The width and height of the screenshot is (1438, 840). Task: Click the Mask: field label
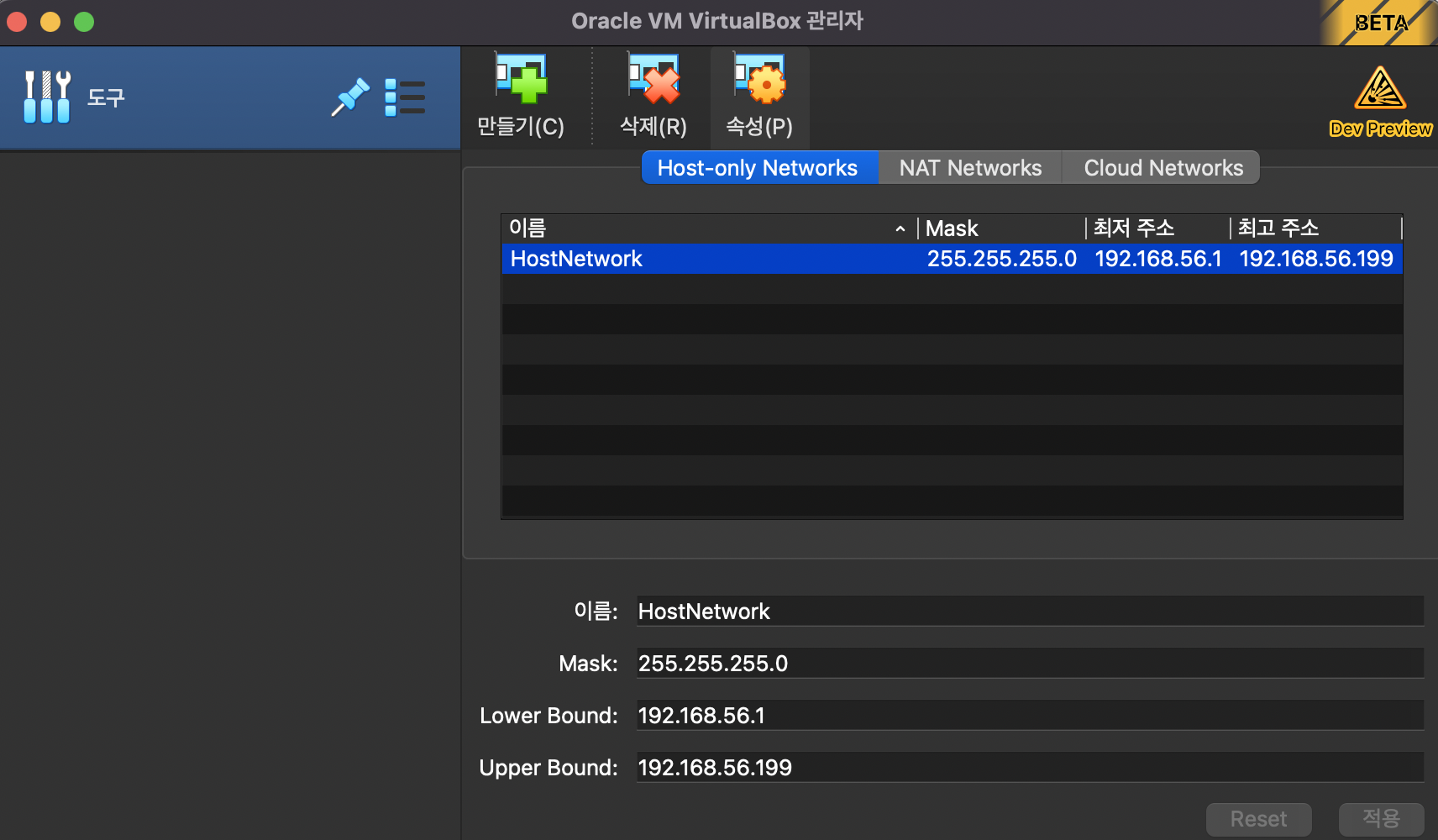coord(588,664)
